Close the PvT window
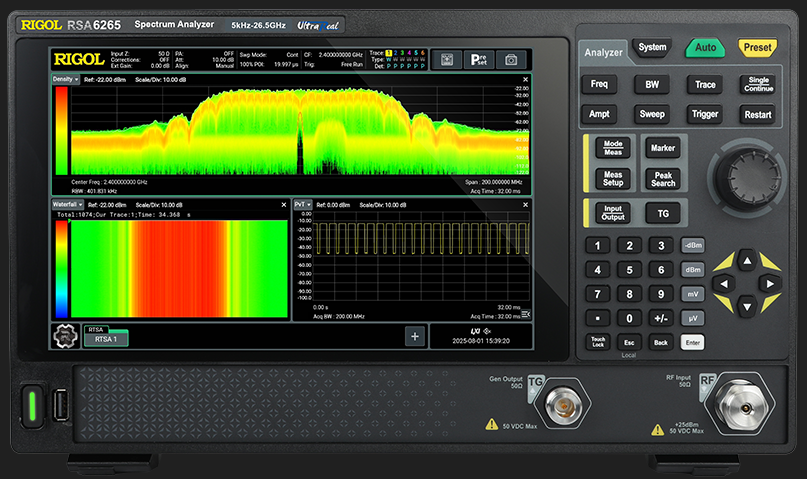 click(525, 205)
